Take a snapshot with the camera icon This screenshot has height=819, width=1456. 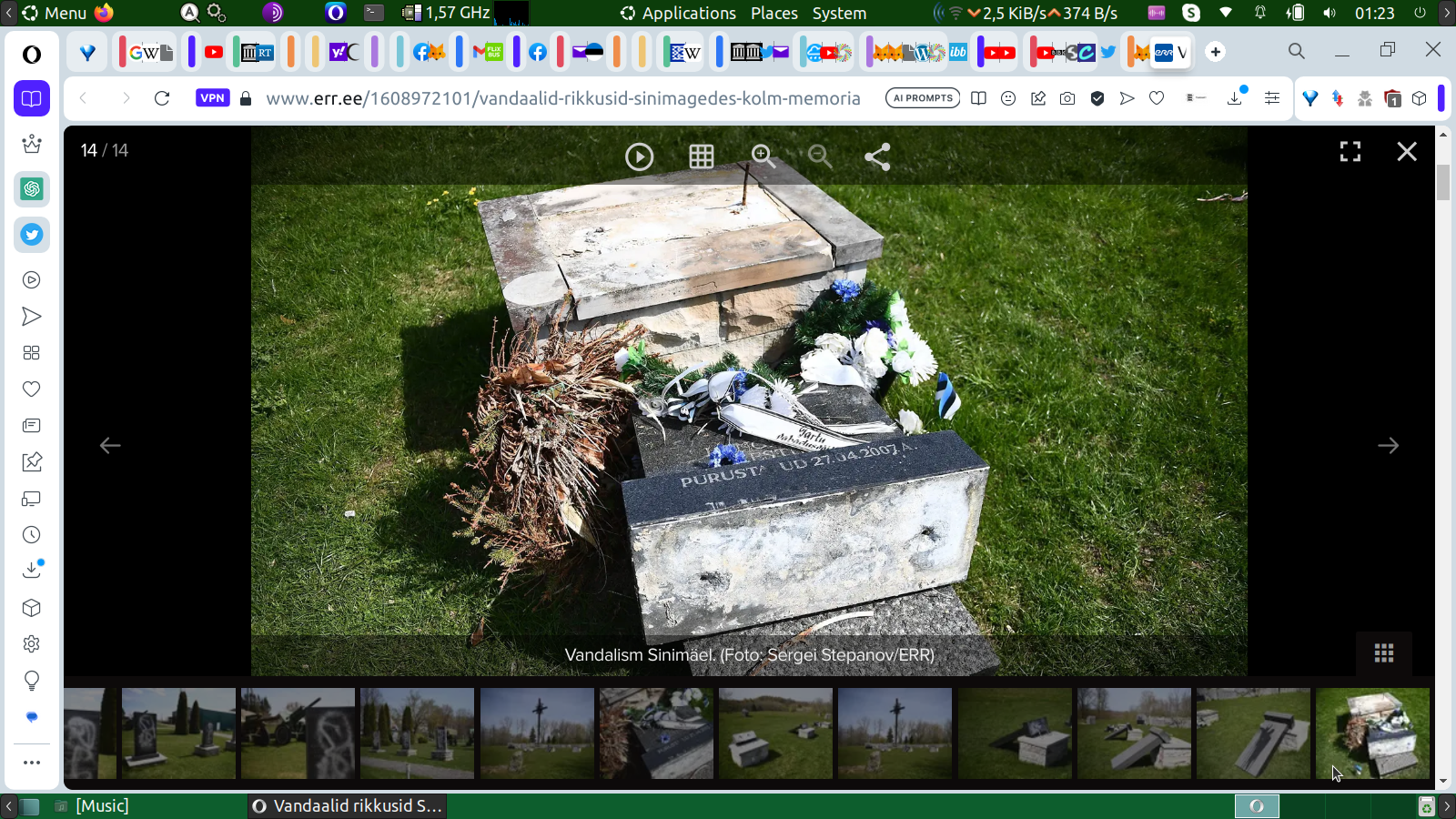coord(1067,98)
